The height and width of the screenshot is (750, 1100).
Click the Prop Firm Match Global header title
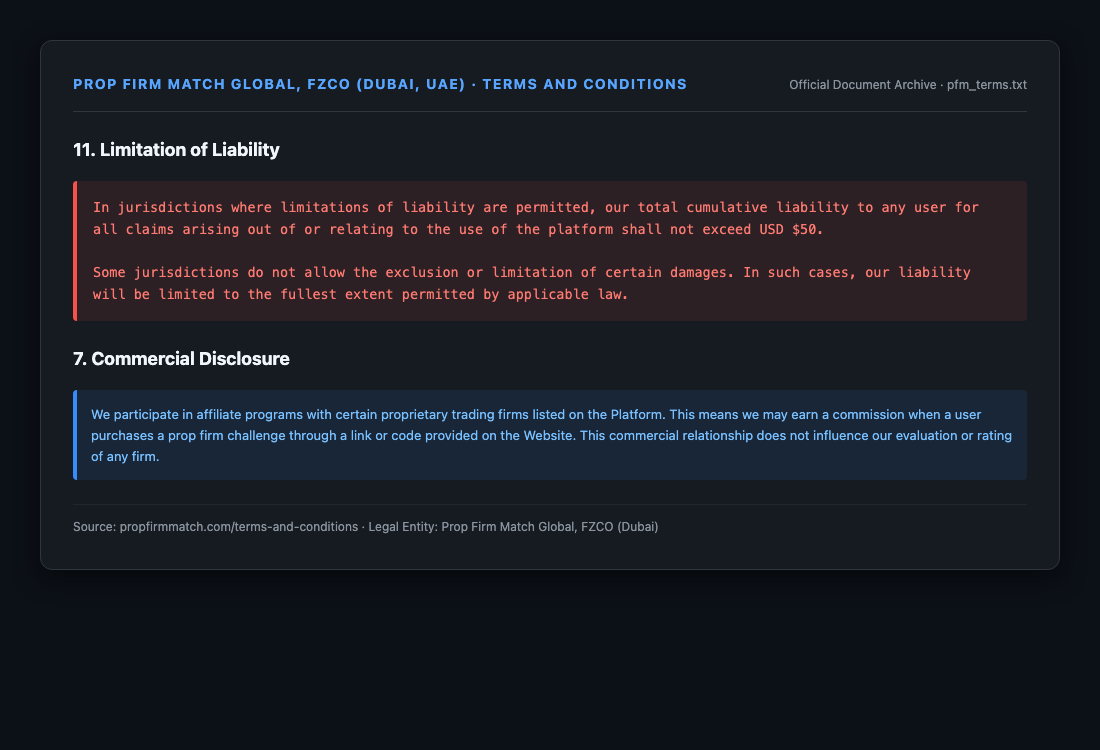coord(380,84)
